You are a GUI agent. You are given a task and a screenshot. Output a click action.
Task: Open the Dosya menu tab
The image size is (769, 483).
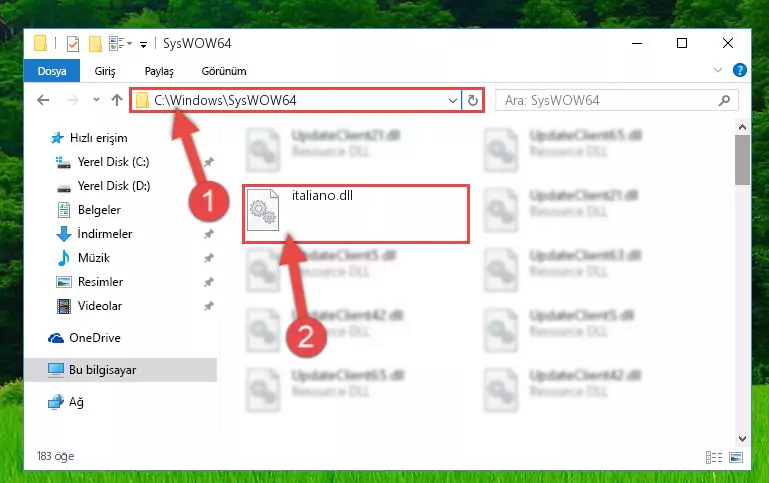[52, 71]
